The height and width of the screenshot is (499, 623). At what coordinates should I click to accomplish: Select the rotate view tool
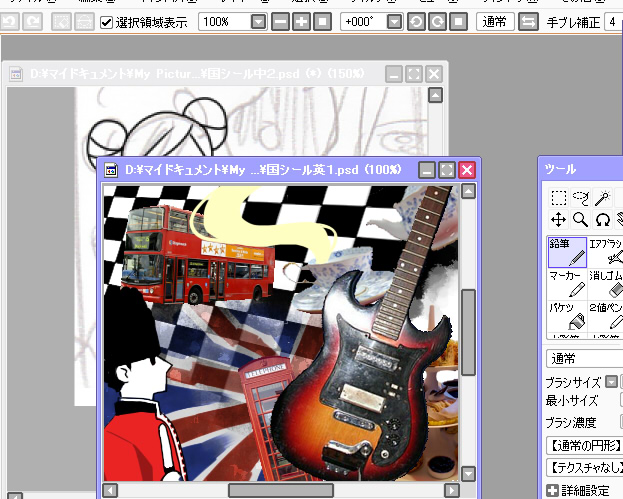tap(602, 219)
